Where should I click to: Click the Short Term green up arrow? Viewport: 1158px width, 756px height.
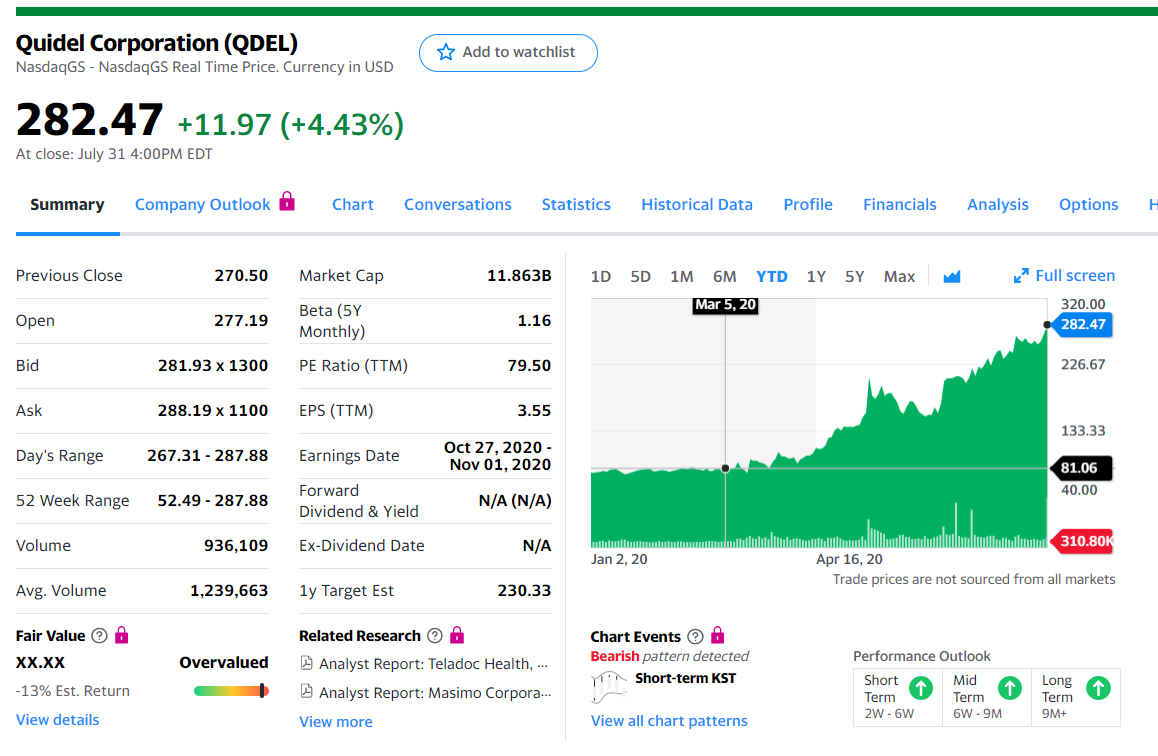coord(921,688)
